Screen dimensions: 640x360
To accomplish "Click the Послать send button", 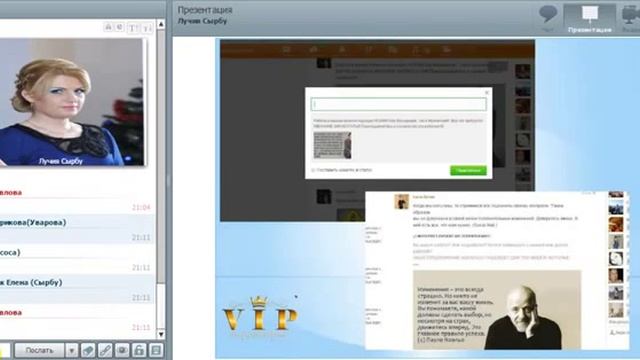I will (39, 350).
